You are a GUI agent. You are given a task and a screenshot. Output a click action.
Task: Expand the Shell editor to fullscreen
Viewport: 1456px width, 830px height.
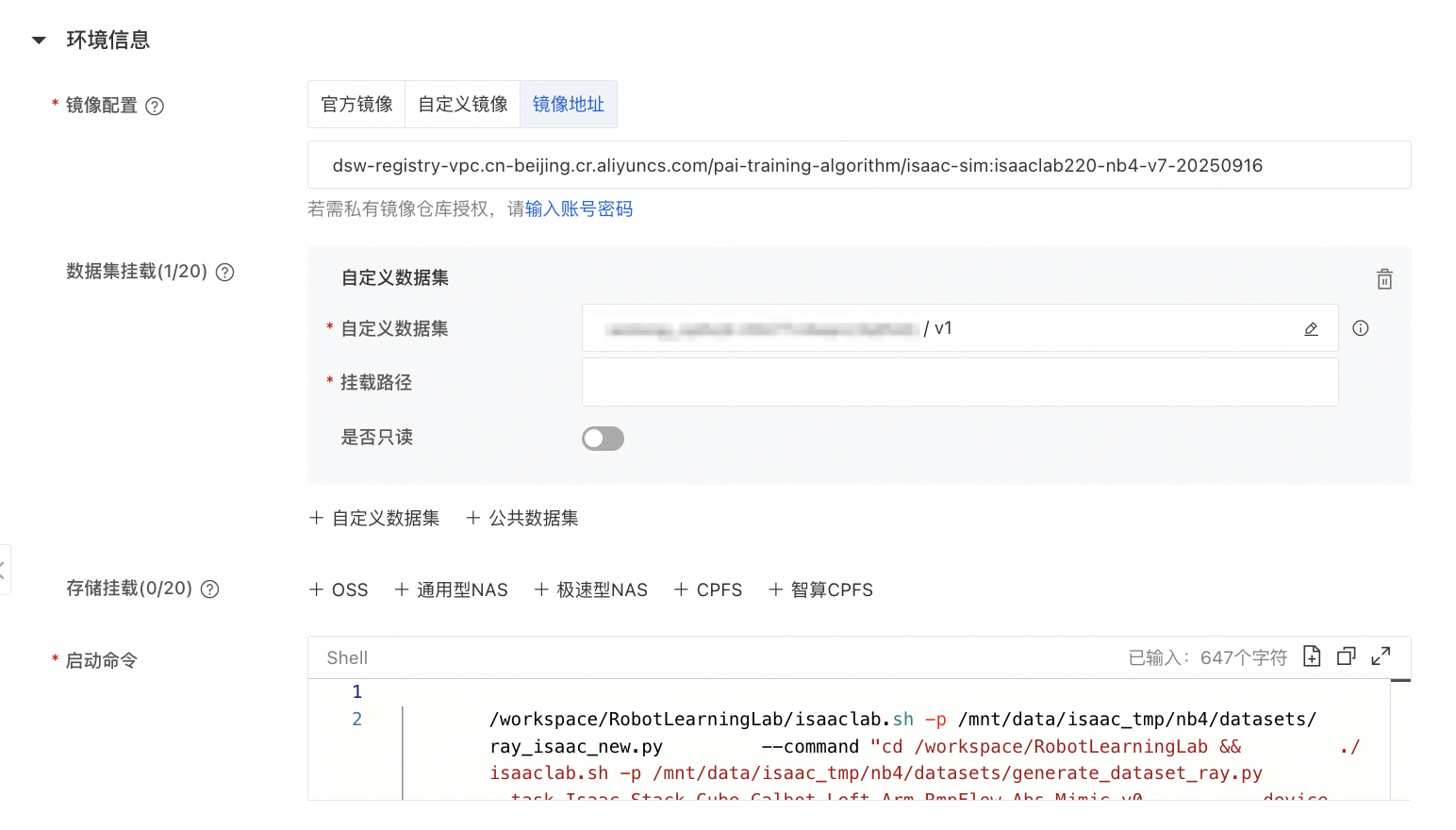coord(1382,656)
